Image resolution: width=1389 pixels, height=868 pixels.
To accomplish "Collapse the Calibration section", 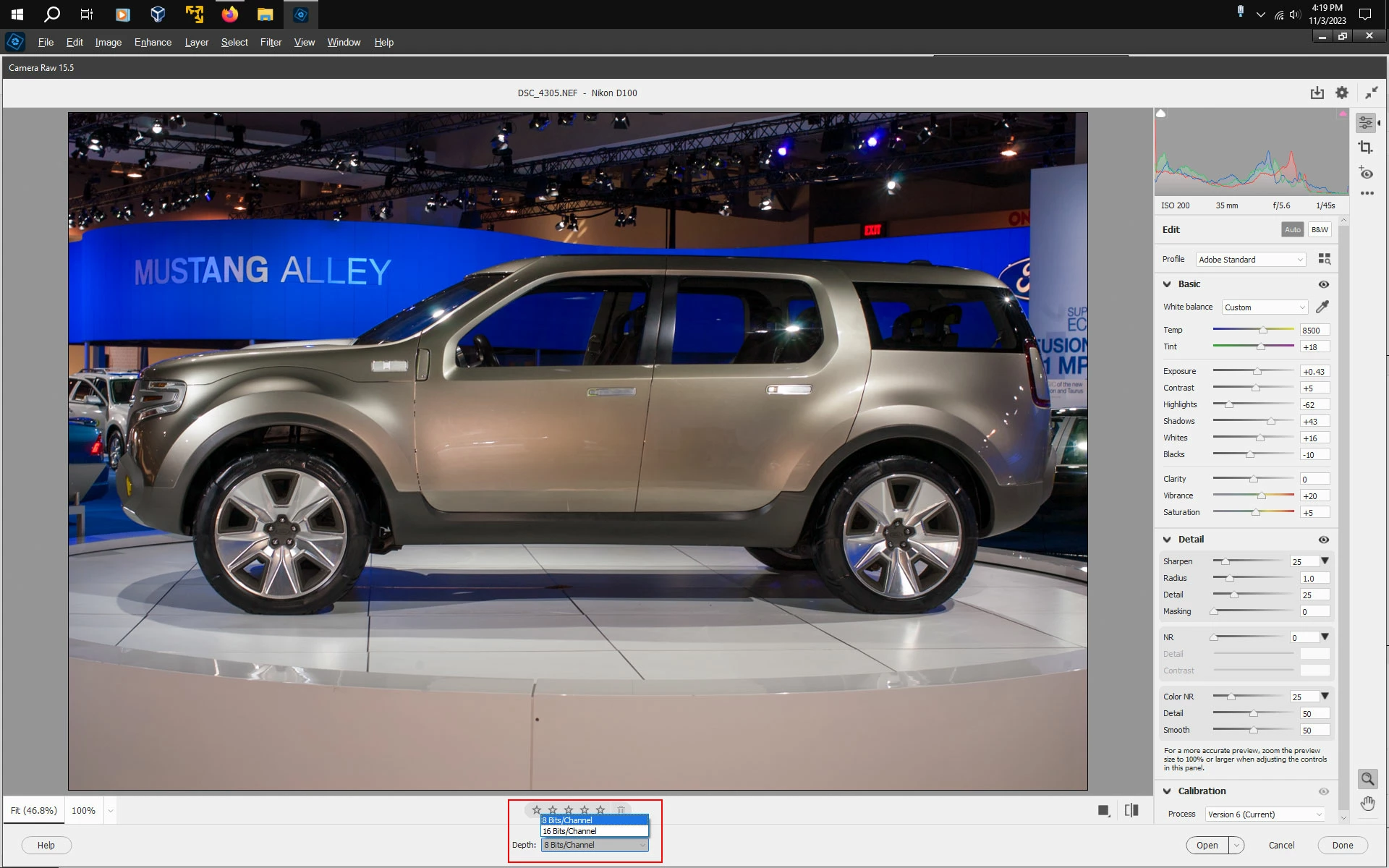I will (1167, 791).
